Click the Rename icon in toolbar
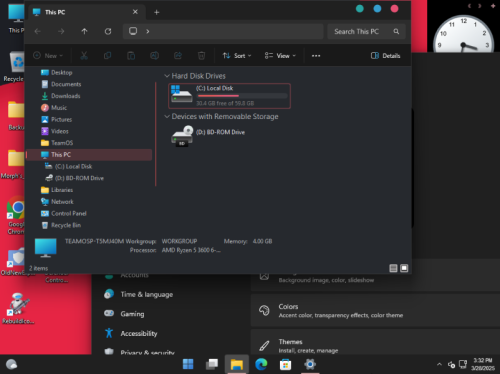 [154, 56]
